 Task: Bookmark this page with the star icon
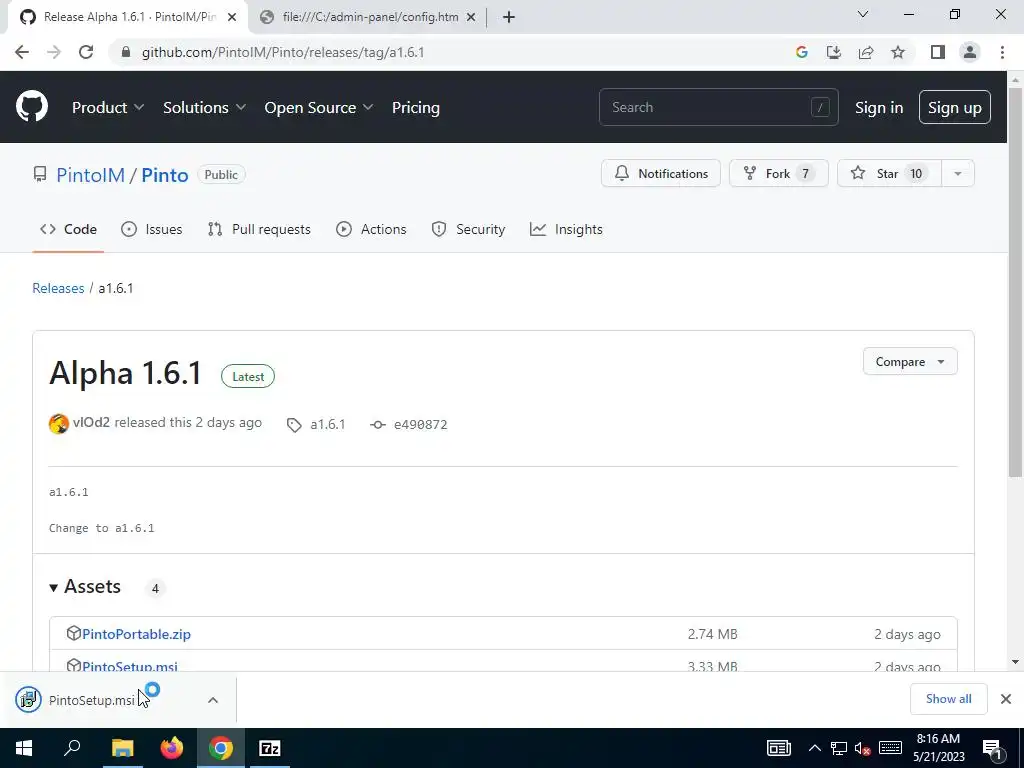tap(898, 52)
